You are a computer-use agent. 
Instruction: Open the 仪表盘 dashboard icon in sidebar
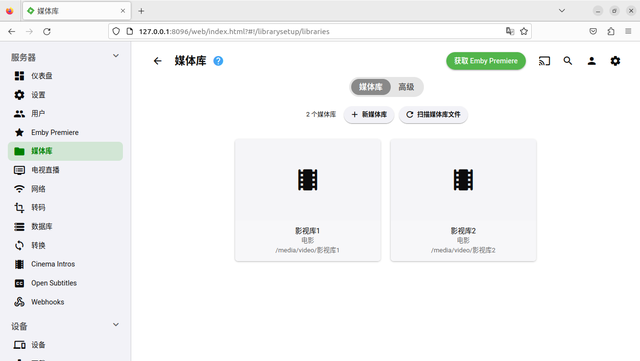coord(19,76)
